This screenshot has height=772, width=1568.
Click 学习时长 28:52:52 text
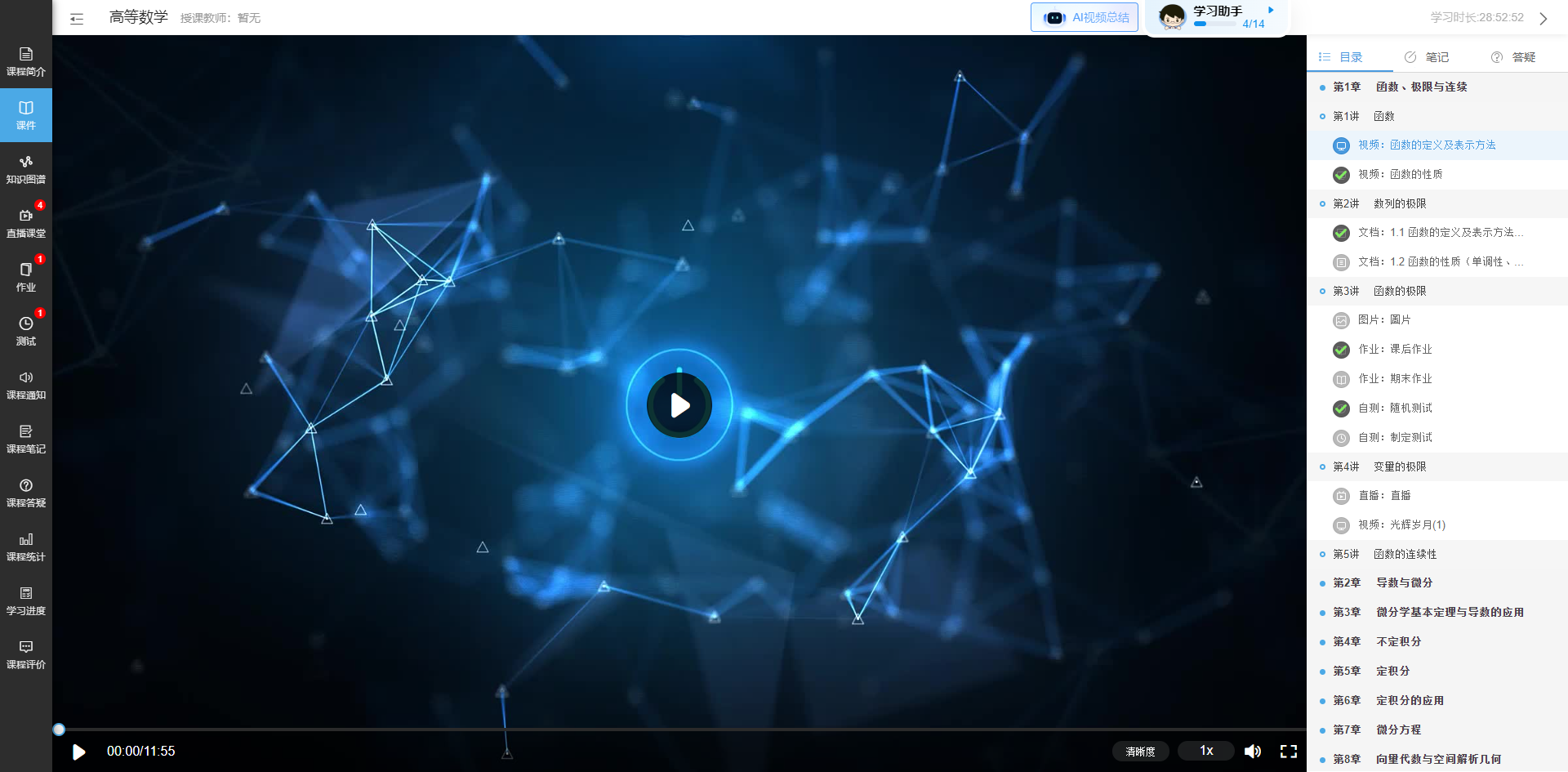[x=1477, y=17]
